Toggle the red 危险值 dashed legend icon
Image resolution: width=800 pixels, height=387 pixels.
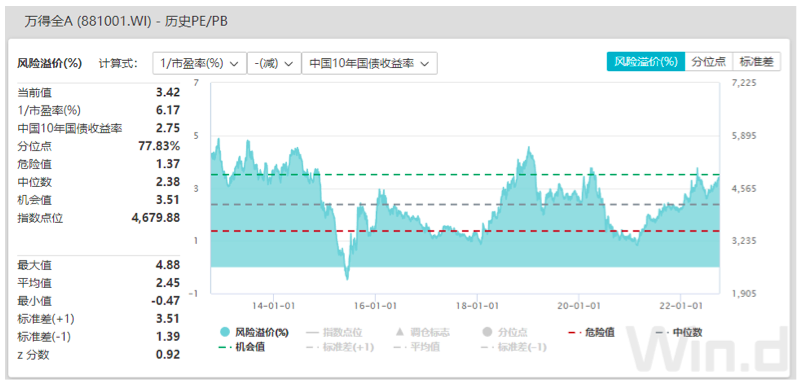(x=575, y=332)
